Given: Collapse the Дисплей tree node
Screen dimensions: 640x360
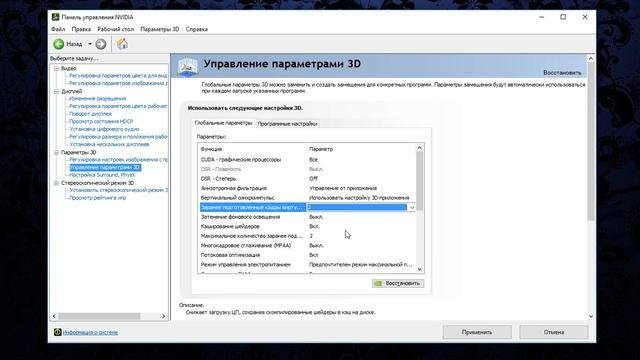Looking at the screenshot, I should 56,91.
